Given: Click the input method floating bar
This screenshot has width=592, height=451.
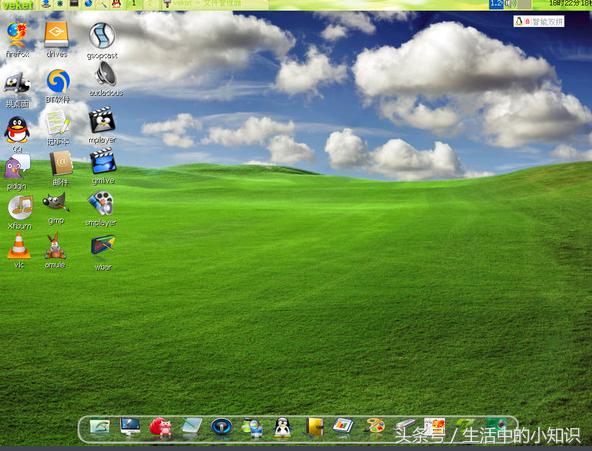Looking at the screenshot, I should coord(539,21).
